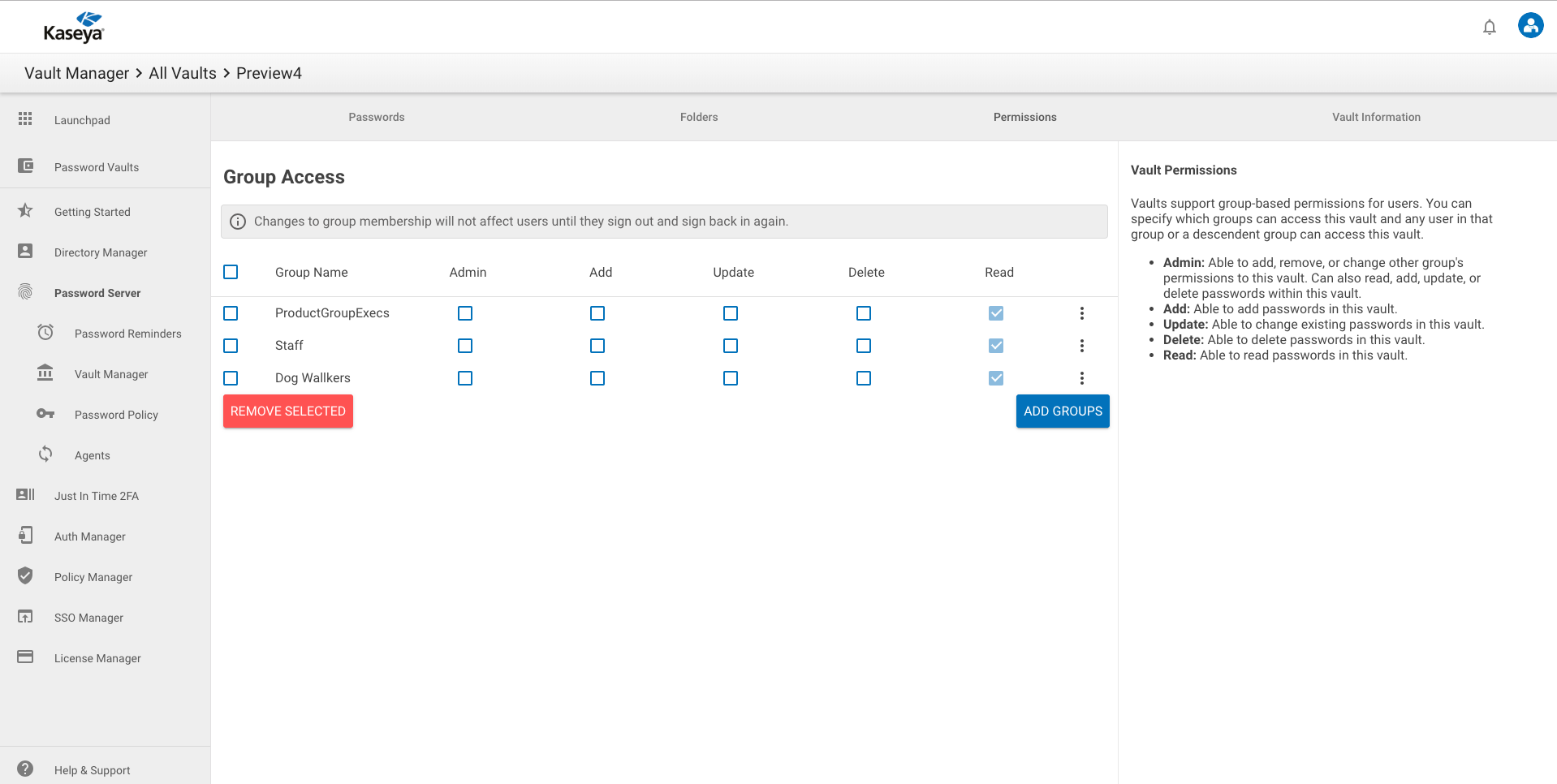
Task: Open the user account avatar menu
Action: pyautogui.click(x=1531, y=26)
